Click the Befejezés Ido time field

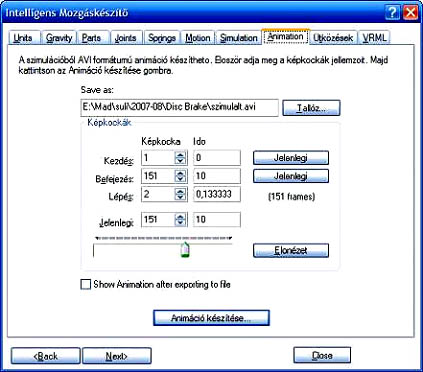(217, 176)
